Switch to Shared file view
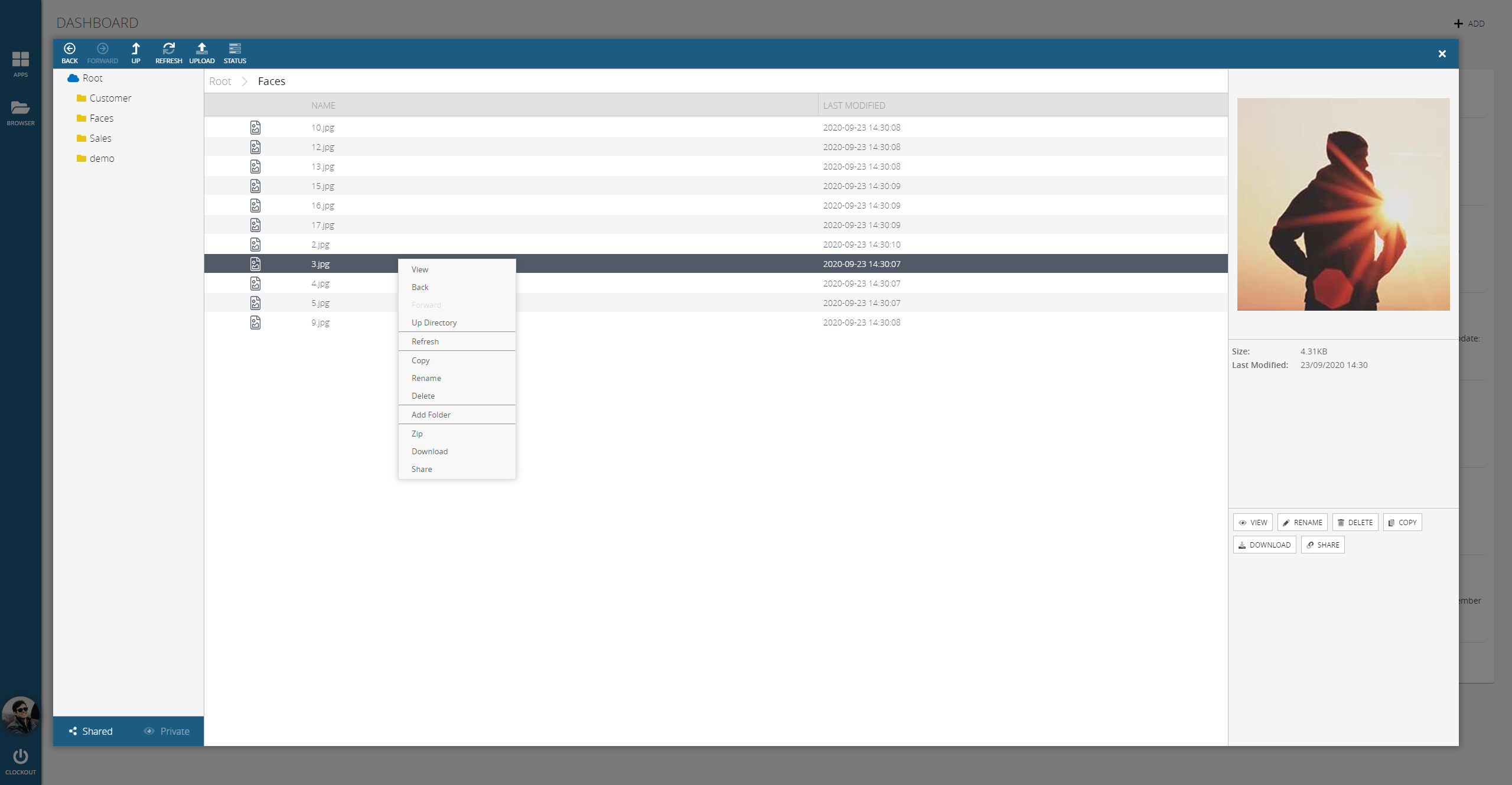Image resolution: width=1512 pixels, height=785 pixels. pos(90,731)
